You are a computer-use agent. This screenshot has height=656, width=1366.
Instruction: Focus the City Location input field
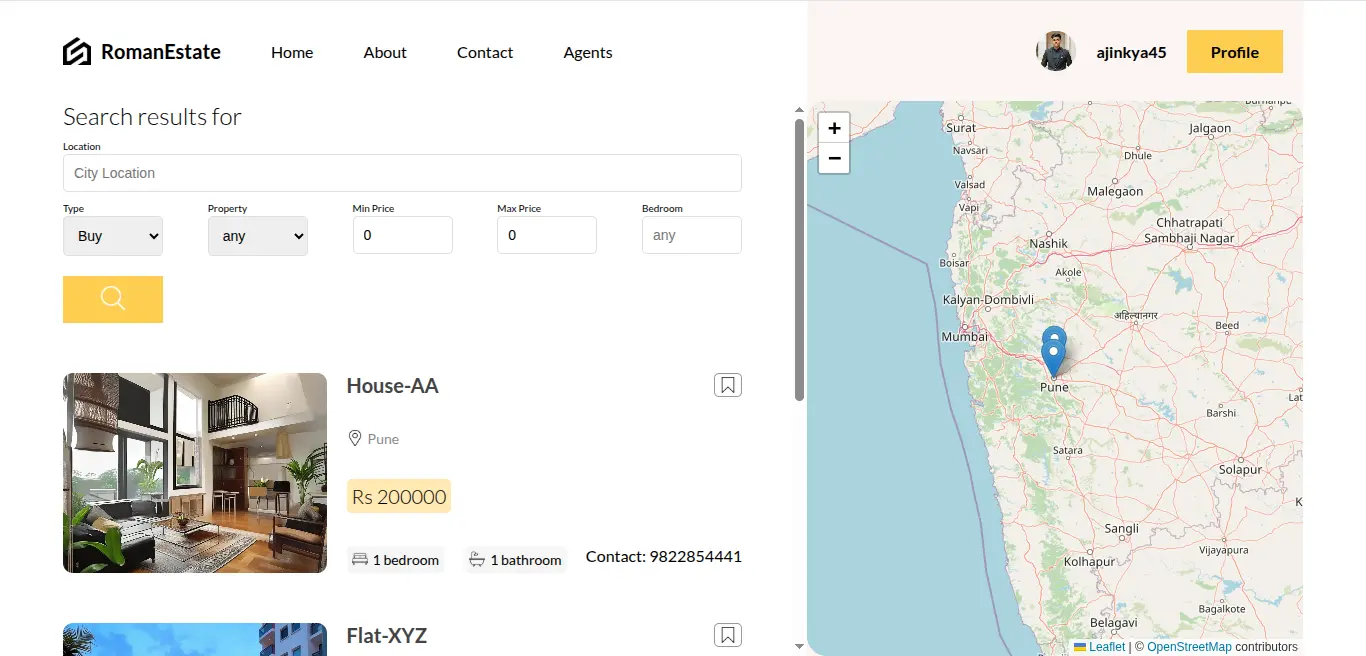[x=402, y=173]
